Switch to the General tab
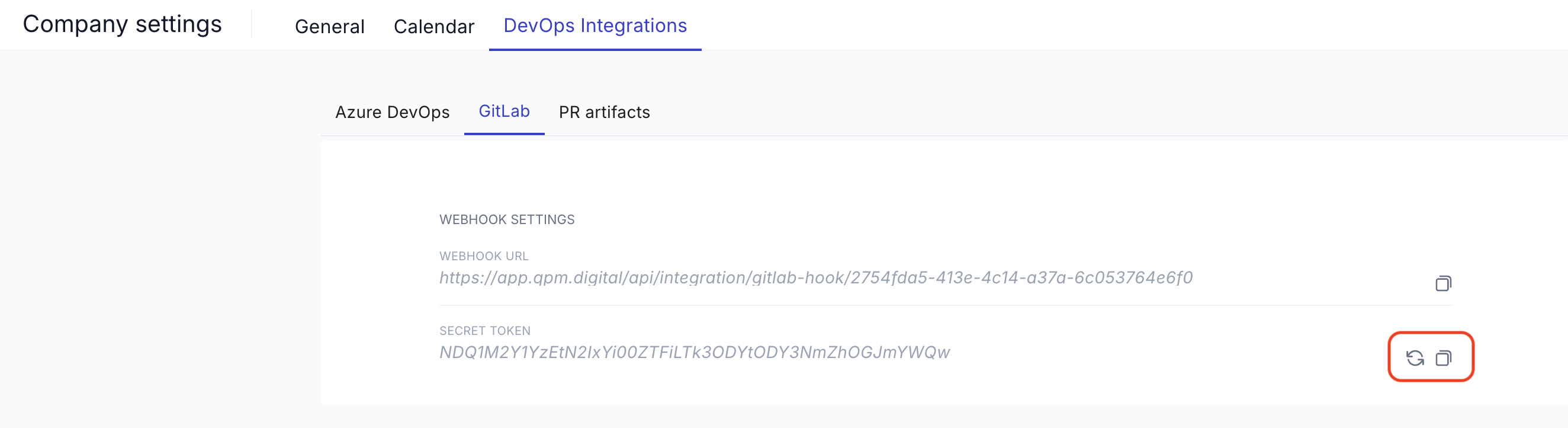Image resolution: width=1568 pixels, height=428 pixels. (x=329, y=26)
